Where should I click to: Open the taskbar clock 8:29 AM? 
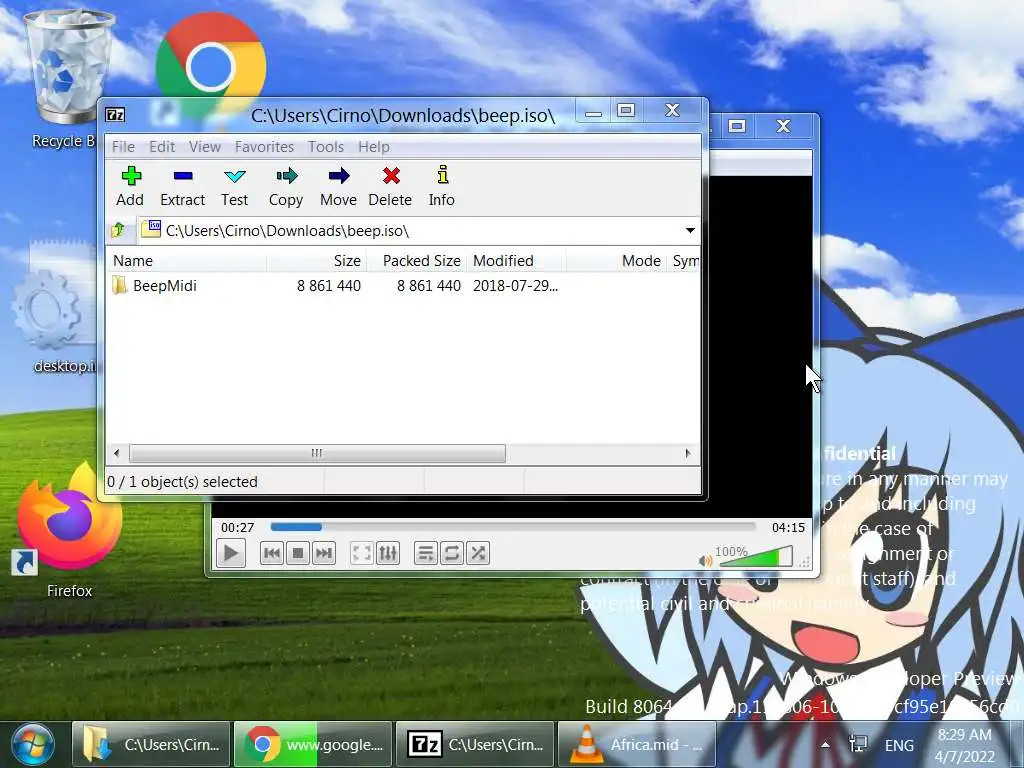[965, 745]
